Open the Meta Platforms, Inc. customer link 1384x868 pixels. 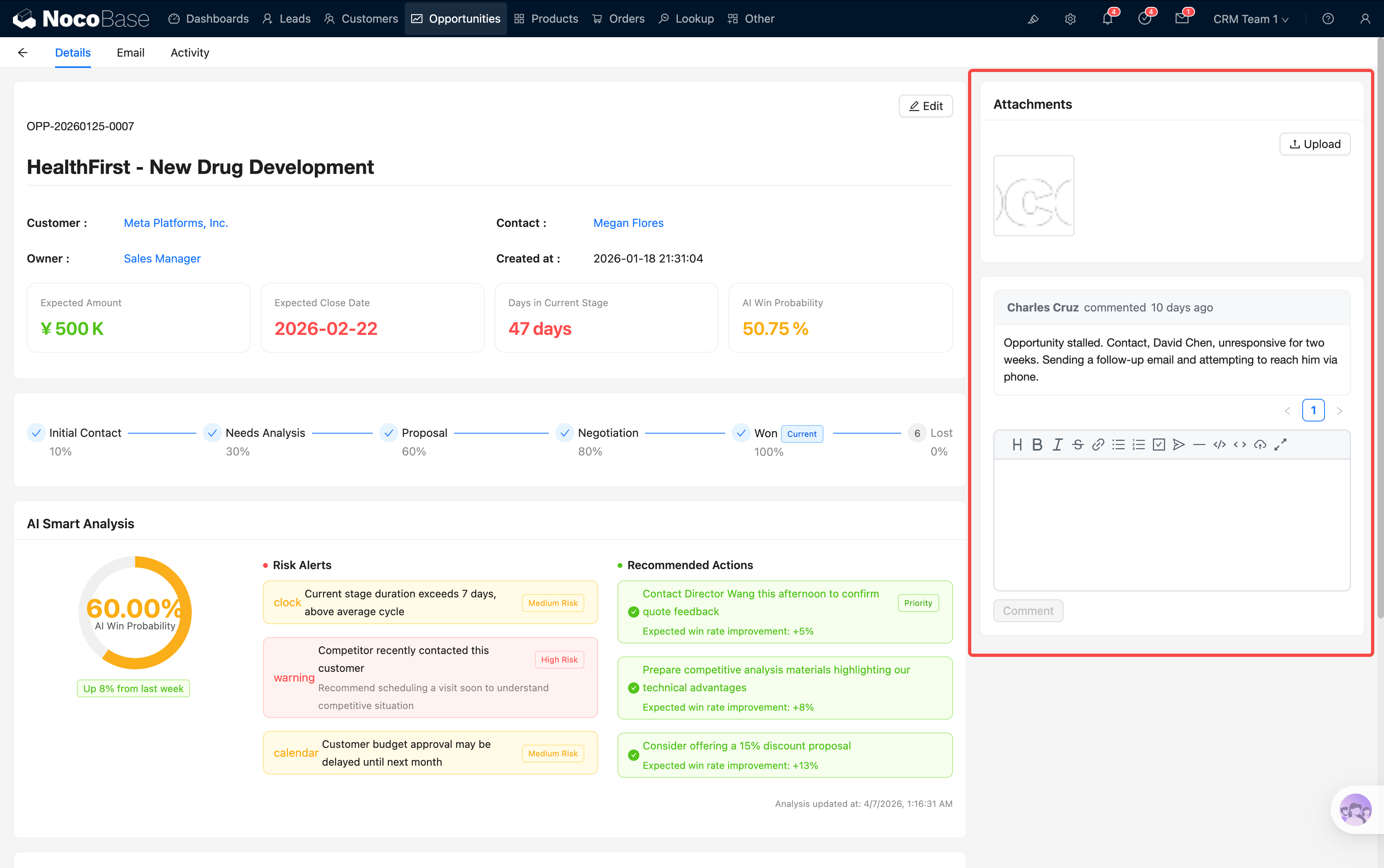tap(176, 223)
